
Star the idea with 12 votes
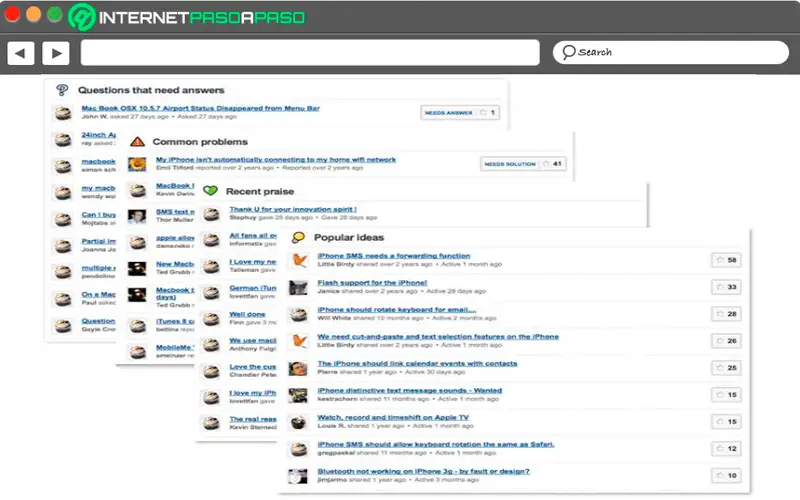click(720, 449)
